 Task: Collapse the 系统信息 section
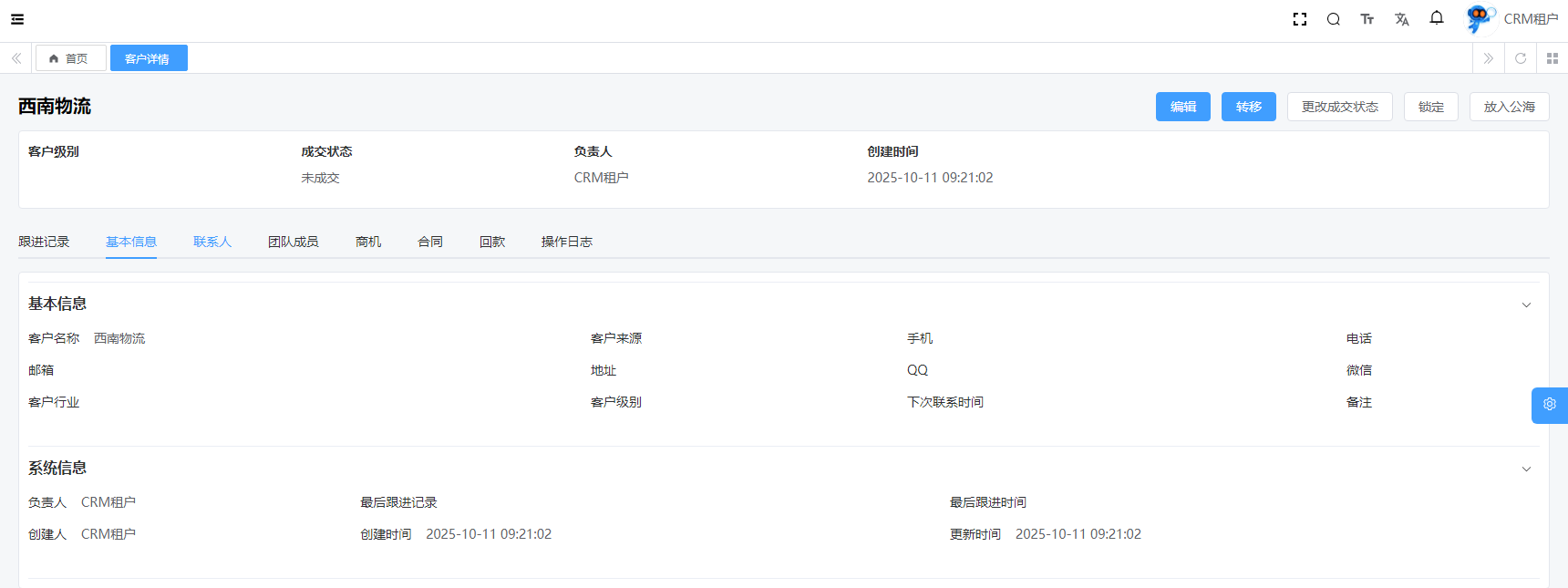point(1526,469)
